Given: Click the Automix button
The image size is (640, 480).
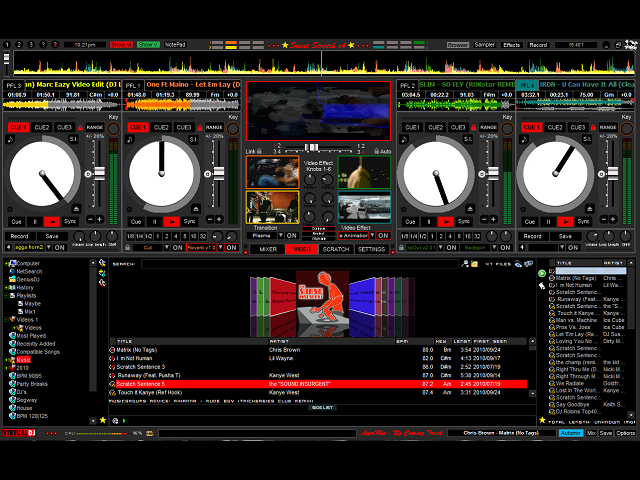Looking at the screenshot, I should (x=571, y=433).
